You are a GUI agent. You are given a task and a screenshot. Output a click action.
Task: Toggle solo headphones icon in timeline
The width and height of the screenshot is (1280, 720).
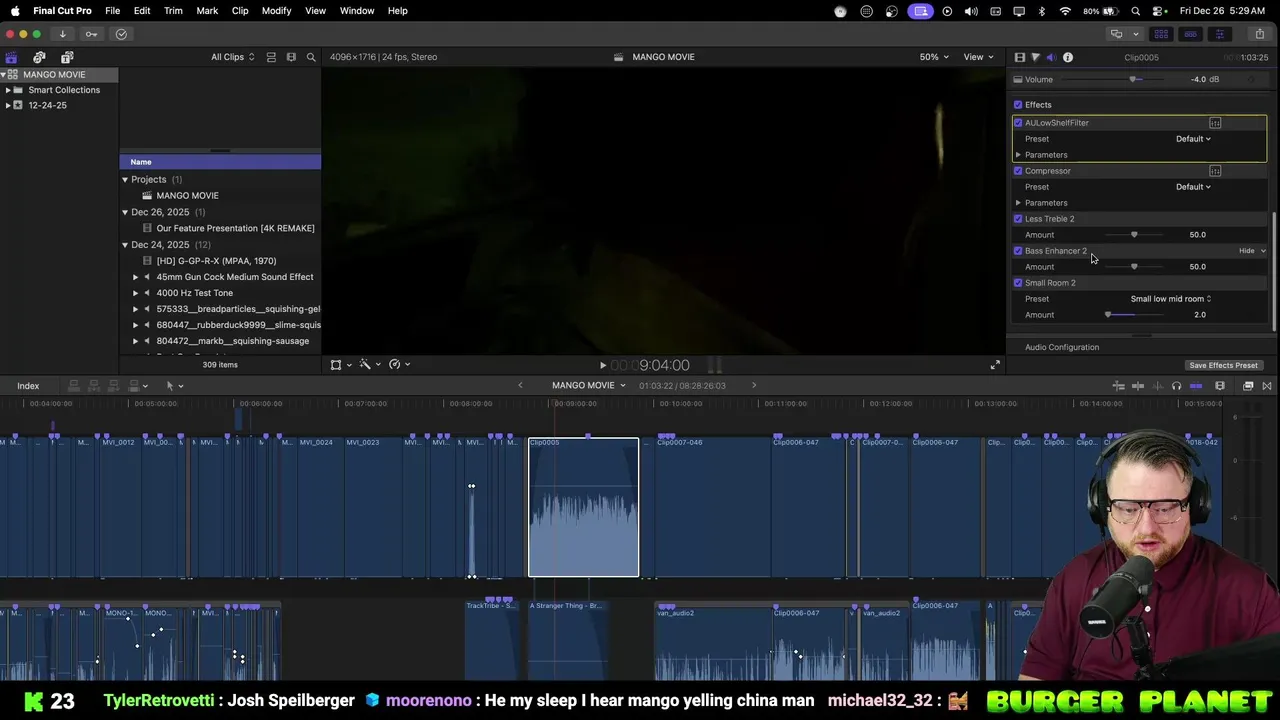[1176, 386]
